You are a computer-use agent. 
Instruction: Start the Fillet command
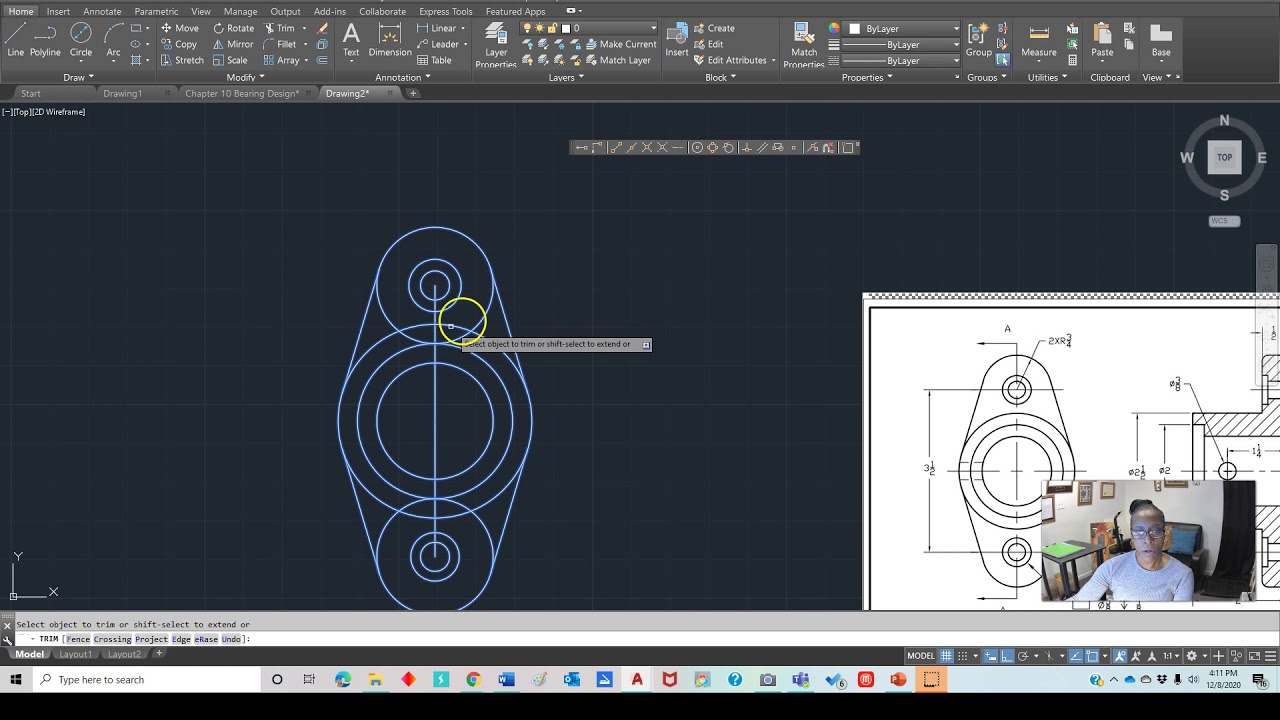(x=280, y=44)
